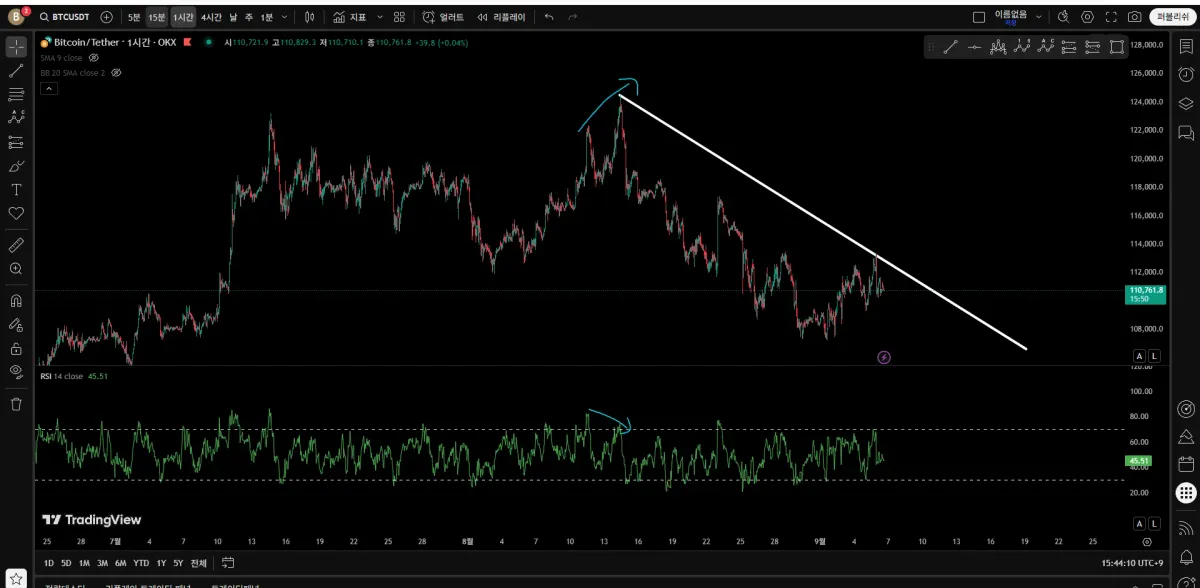Switch to 날 daily timeframe
This screenshot has width=1200, height=588.
[233, 17]
